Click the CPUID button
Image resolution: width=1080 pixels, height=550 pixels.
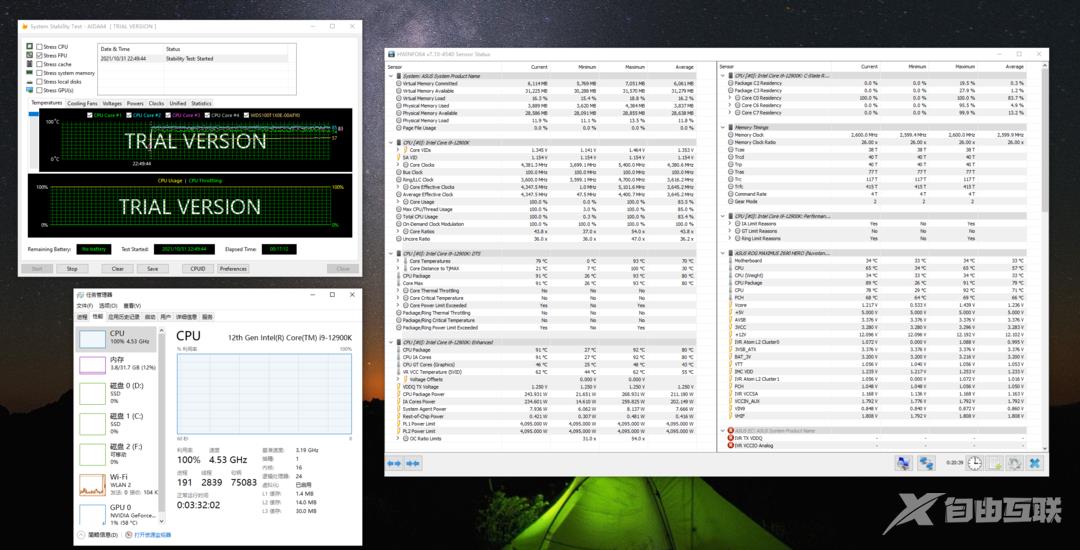pos(197,268)
